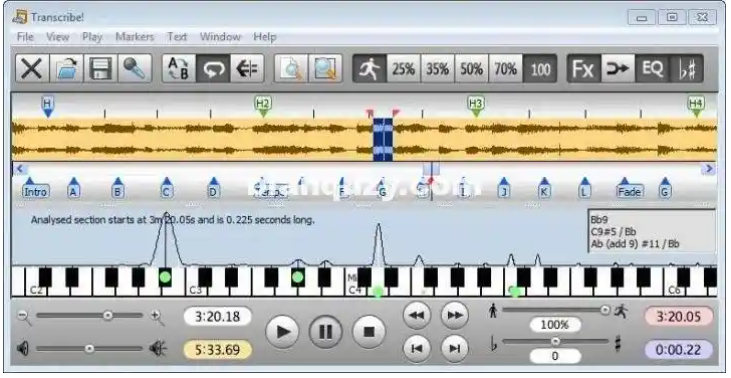Image resolution: width=731 pixels, height=378 pixels.
Task: Toggle the loop playback button
Action: pos(213,69)
